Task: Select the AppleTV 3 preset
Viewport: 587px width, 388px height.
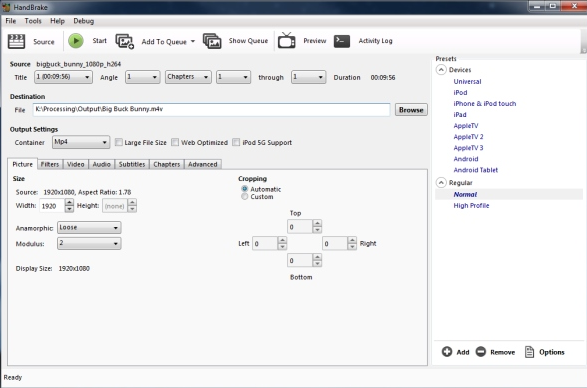Action: coord(468,148)
